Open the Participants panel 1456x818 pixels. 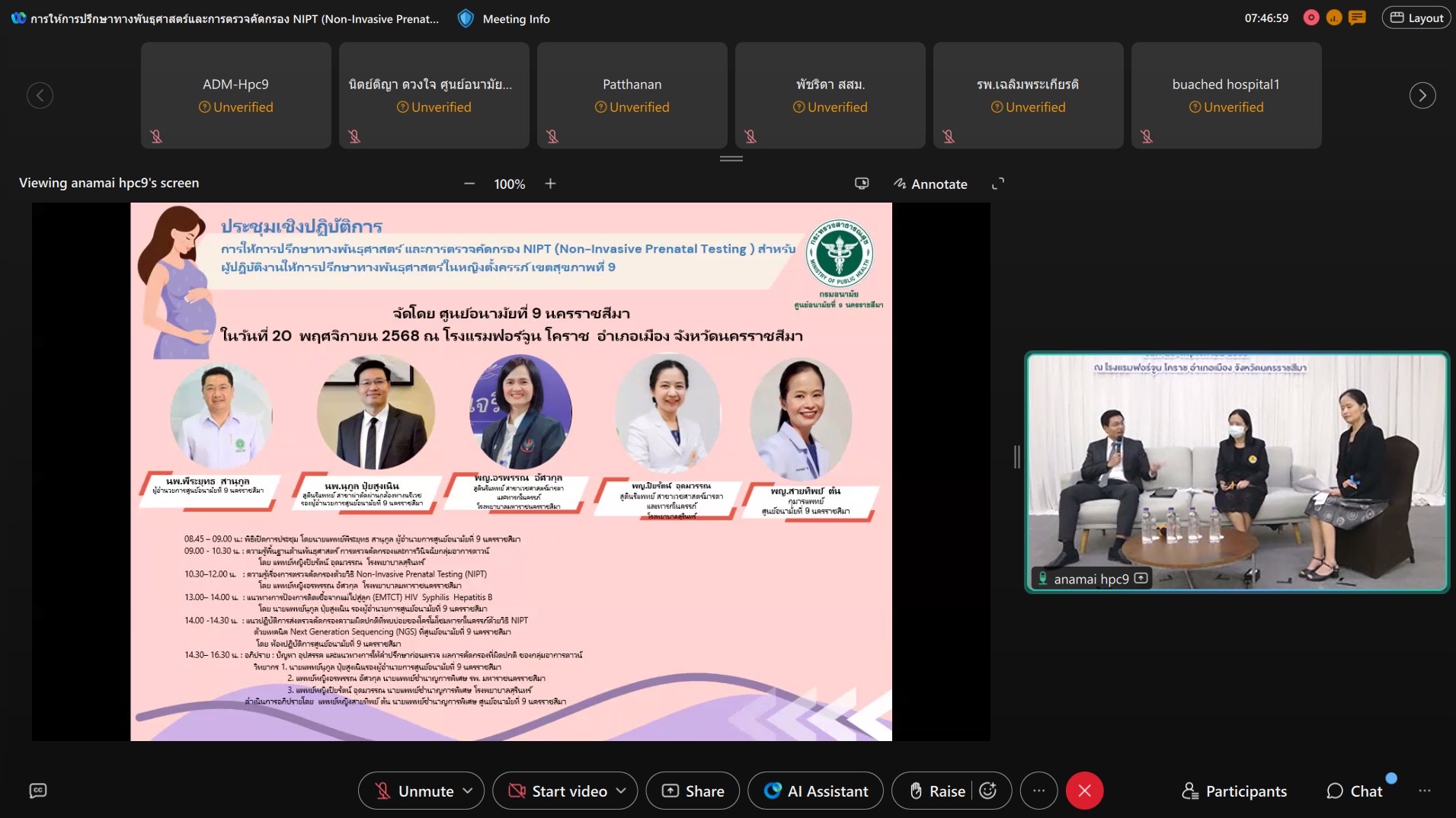(1234, 791)
